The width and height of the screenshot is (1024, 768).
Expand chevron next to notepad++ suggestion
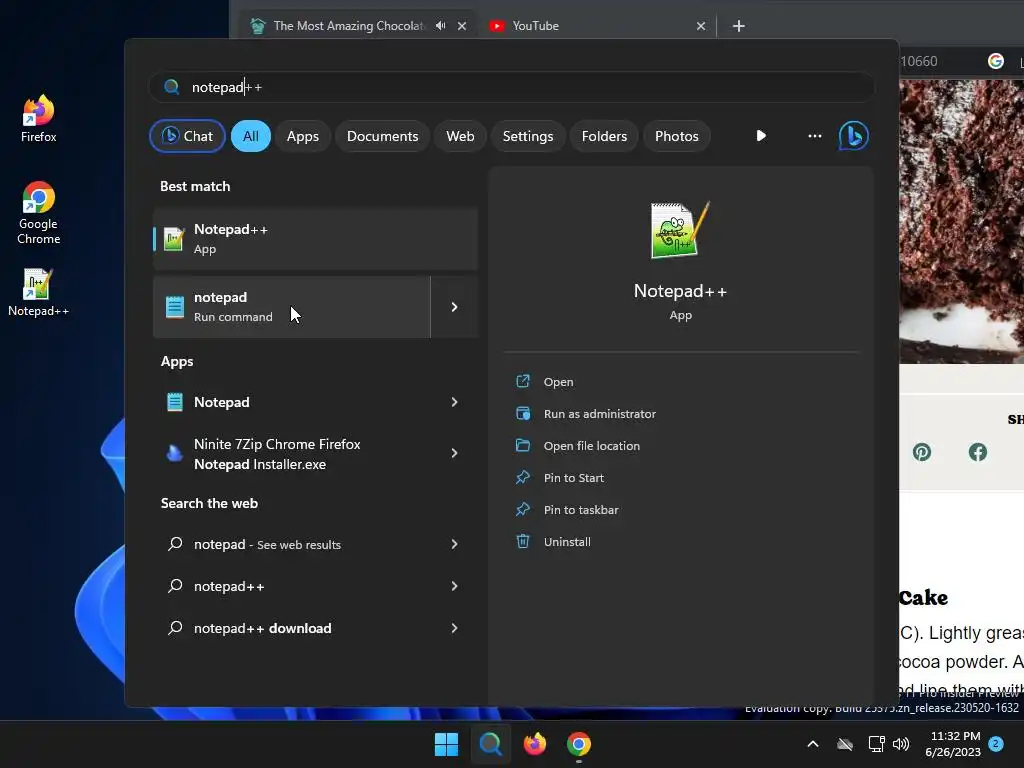point(455,586)
